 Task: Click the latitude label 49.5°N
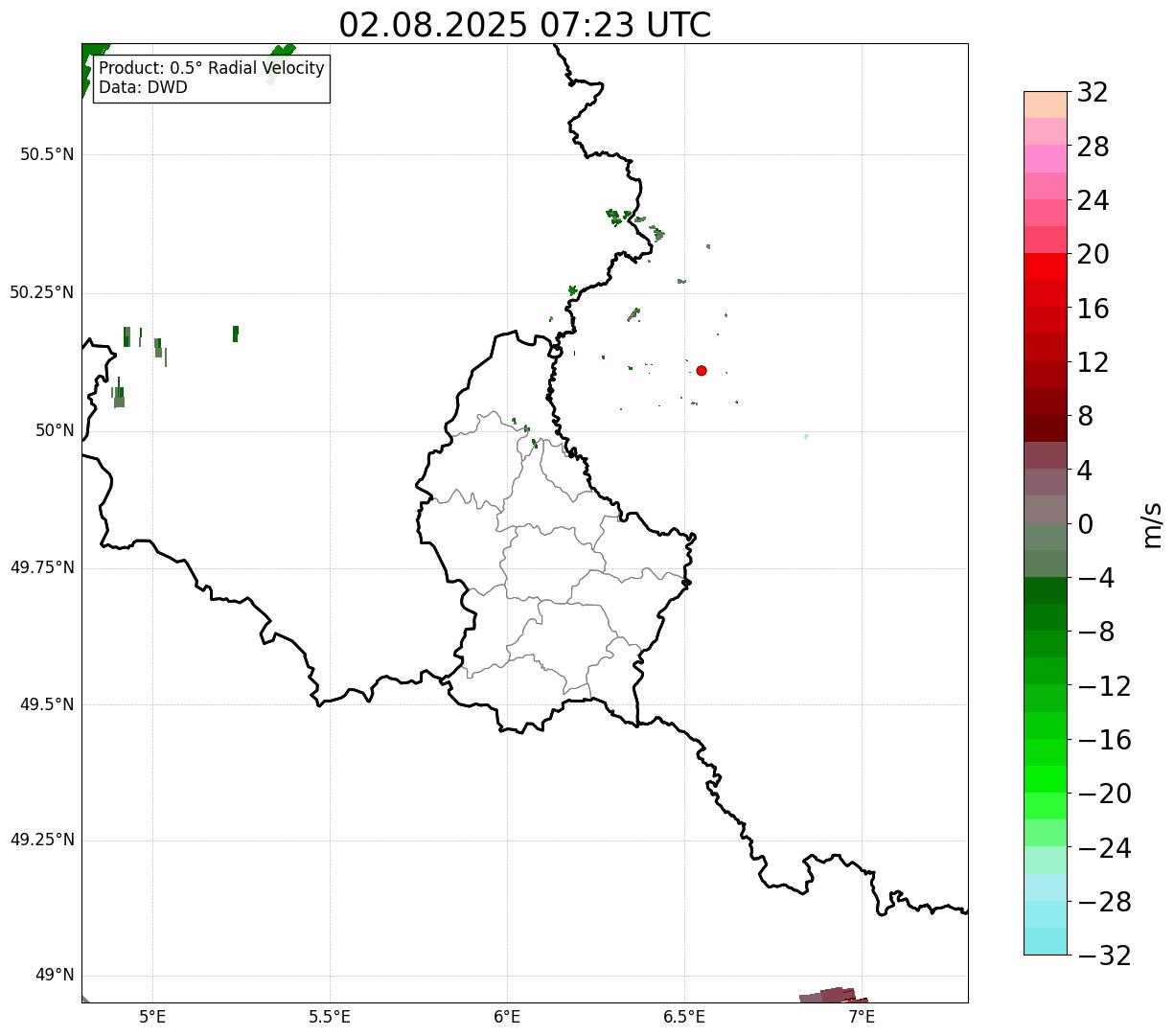47,704
